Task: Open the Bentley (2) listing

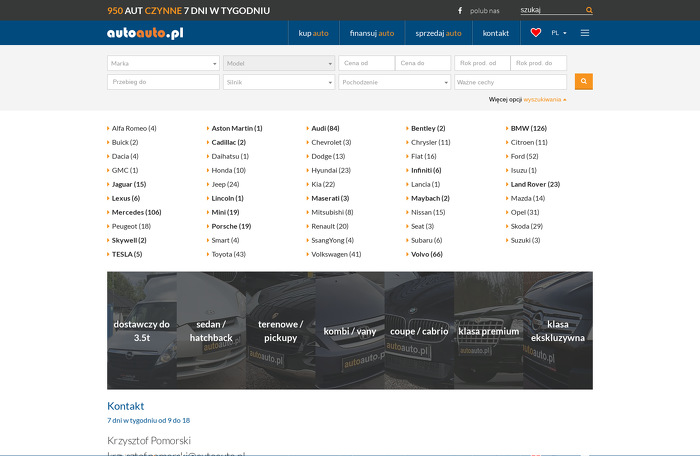Action: coord(428,128)
